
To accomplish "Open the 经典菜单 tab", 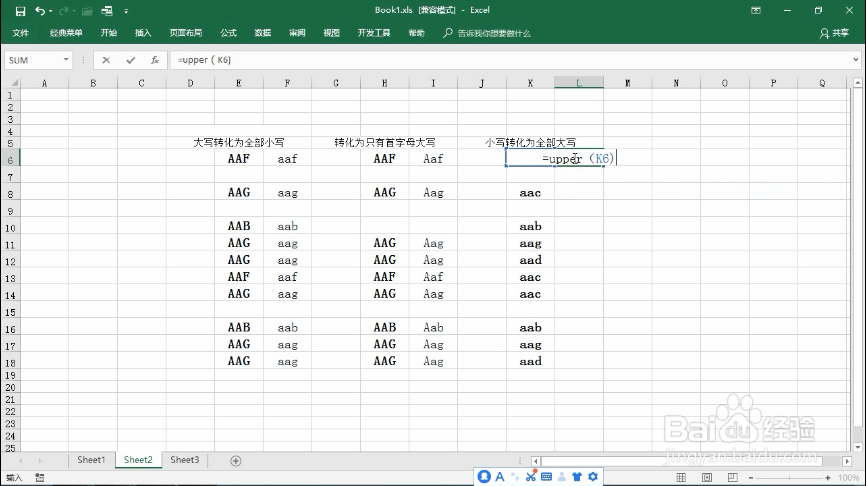I will pyautogui.click(x=66, y=33).
